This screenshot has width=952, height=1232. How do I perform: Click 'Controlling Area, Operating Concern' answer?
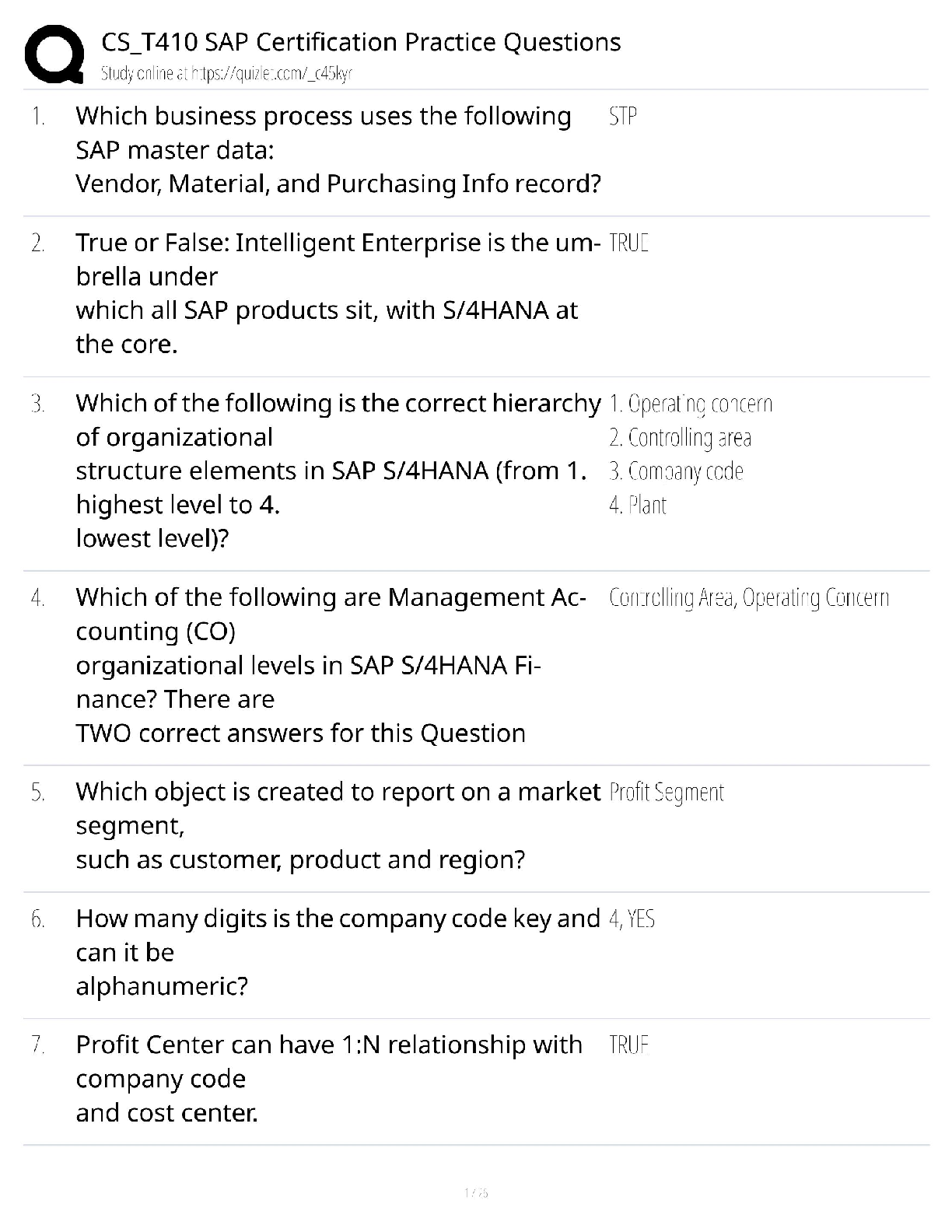pyautogui.click(x=749, y=598)
